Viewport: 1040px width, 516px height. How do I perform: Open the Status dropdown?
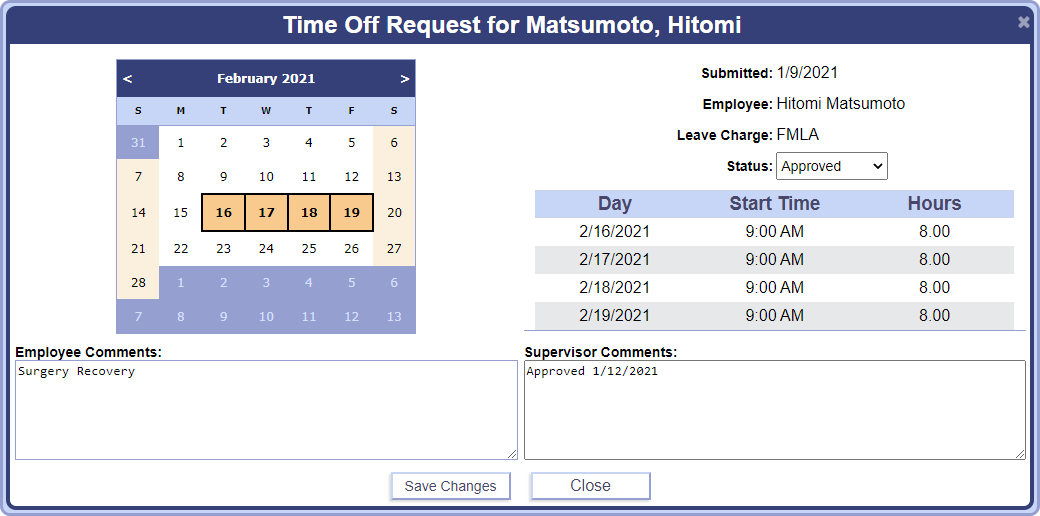pyautogui.click(x=832, y=166)
